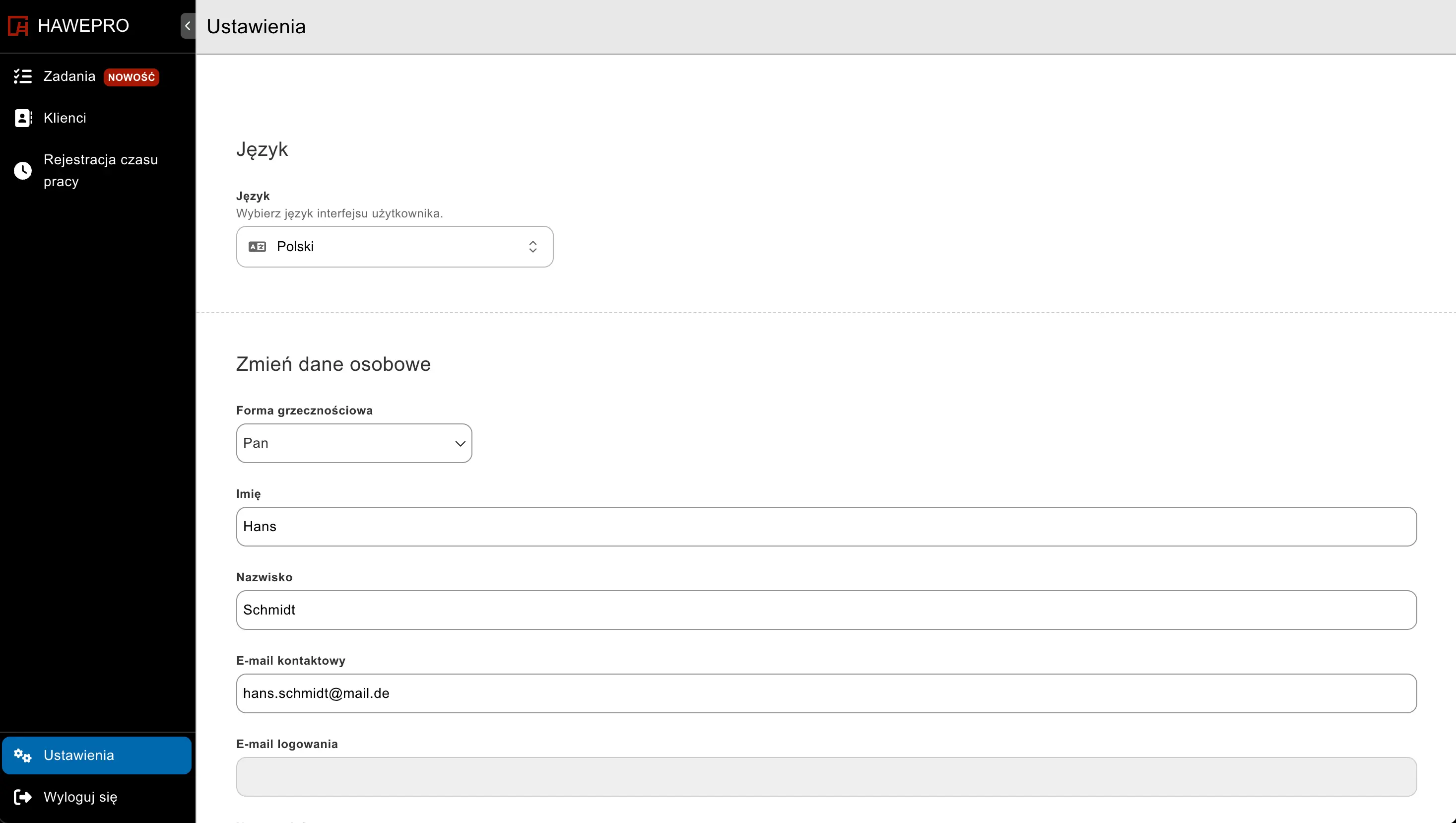The image size is (1456, 823).
Task: Click the Forma grzecznościowa label
Action: click(304, 411)
